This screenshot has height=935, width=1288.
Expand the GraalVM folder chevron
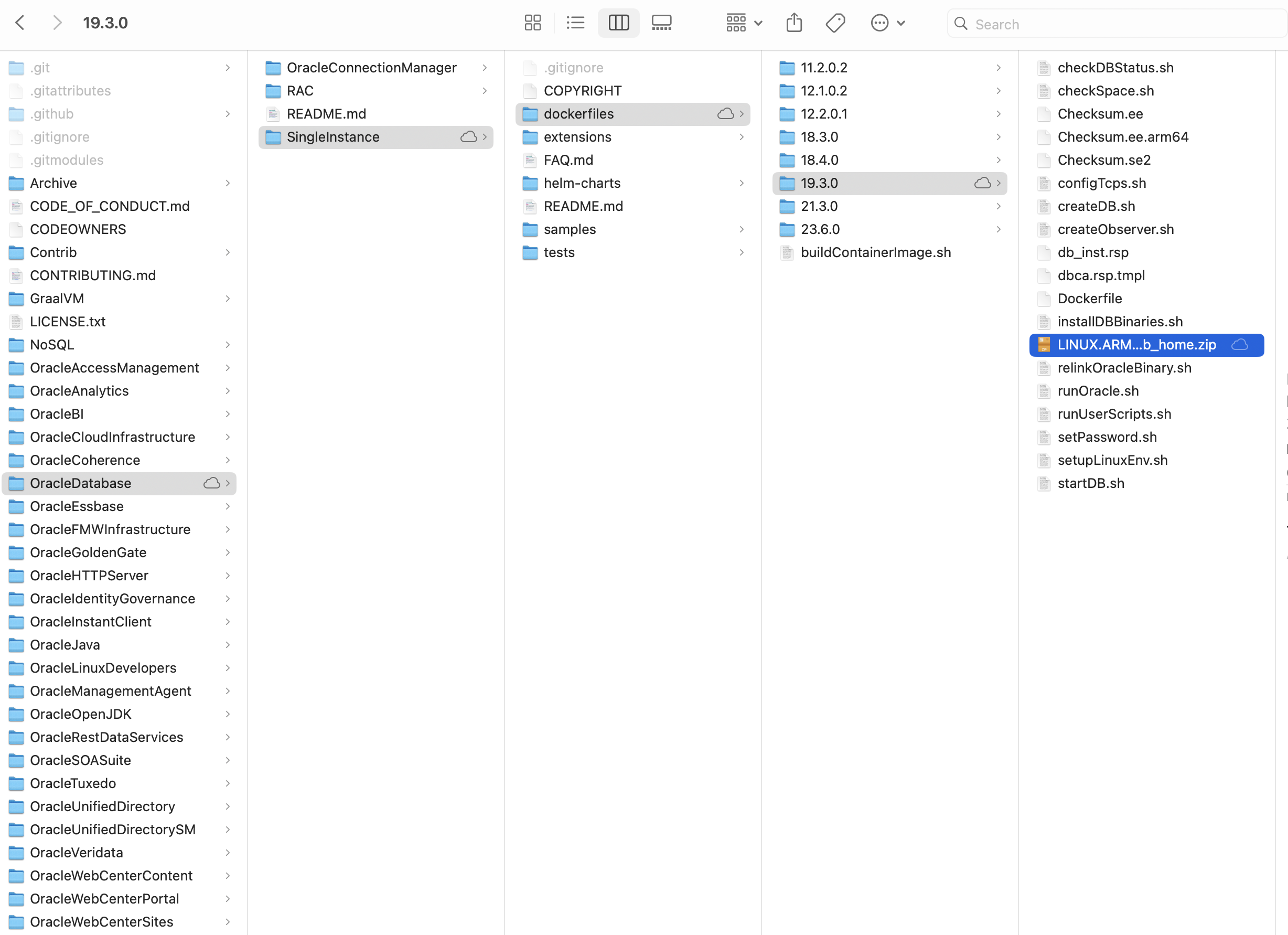tap(228, 298)
